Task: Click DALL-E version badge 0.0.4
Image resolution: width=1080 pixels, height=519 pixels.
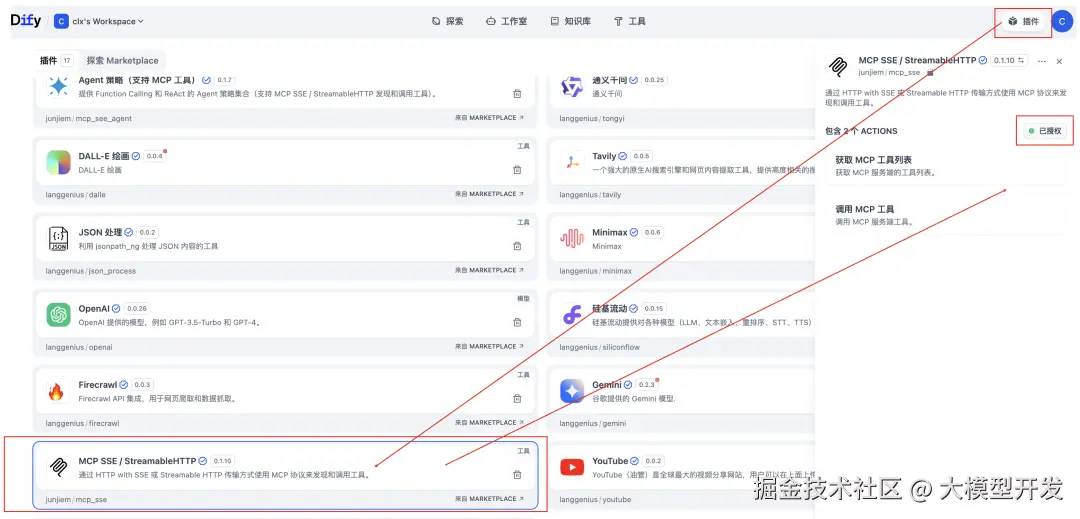Action: (x=155, y=156)
